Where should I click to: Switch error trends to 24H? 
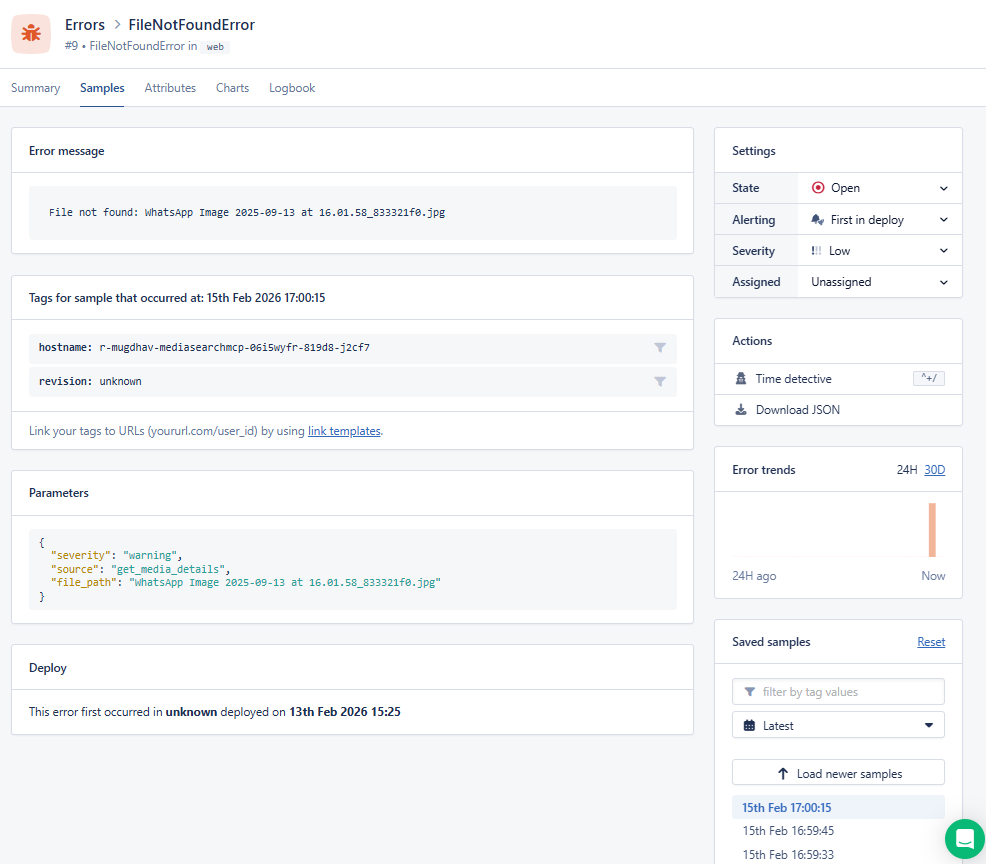pyautogui.click(x=906, y=470)
